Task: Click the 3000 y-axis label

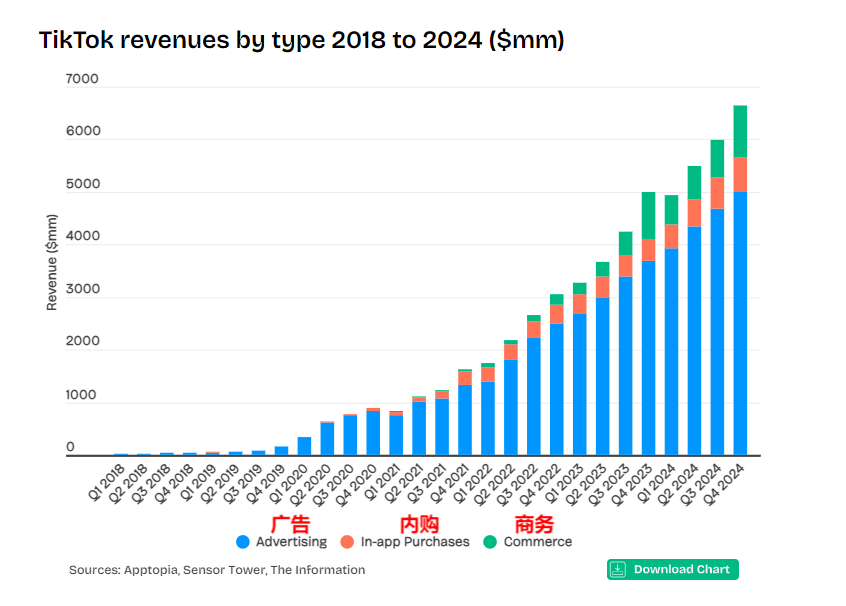Action: 83,289
